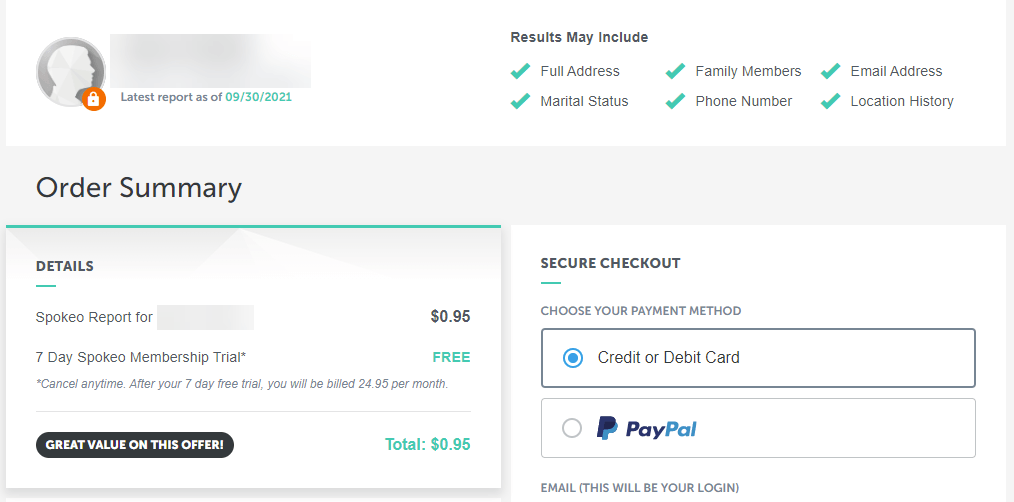The width and height of the screenshot is (1014, 502).
Task: Click the PayPal logo
Action: click(x=646, y=428)
